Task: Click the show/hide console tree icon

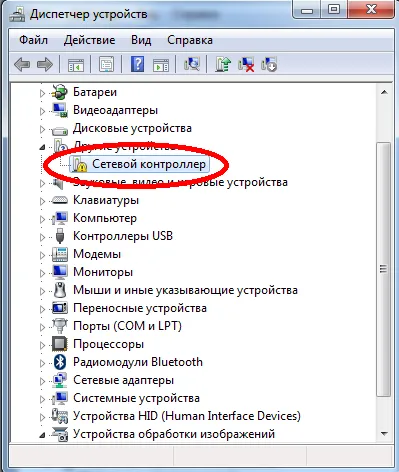Action: [x=76, y=64]
